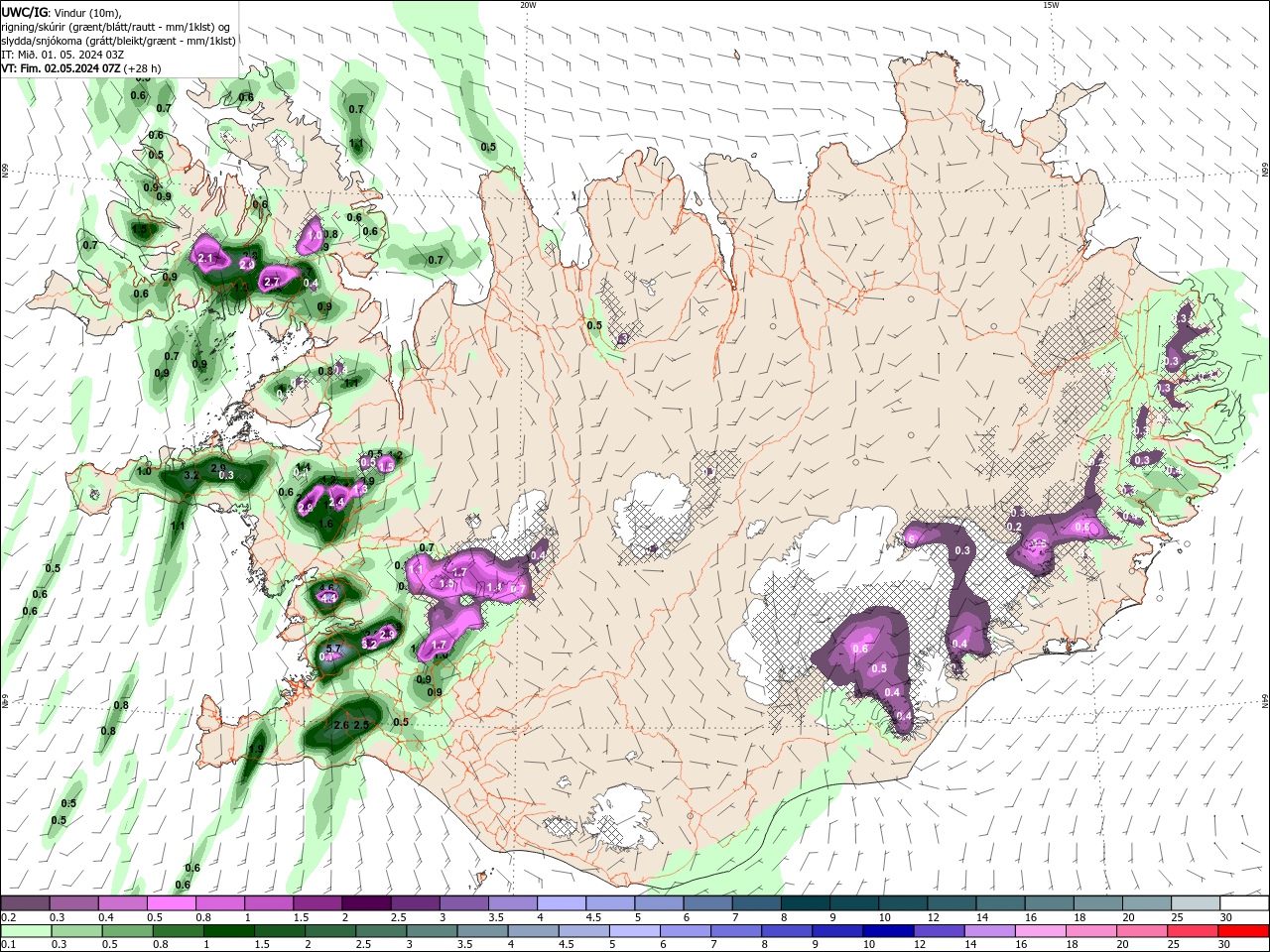Click the darkest green swatch at rain value 1
The width and height of the screenshot is (1270, 952).
coord(228,931)
